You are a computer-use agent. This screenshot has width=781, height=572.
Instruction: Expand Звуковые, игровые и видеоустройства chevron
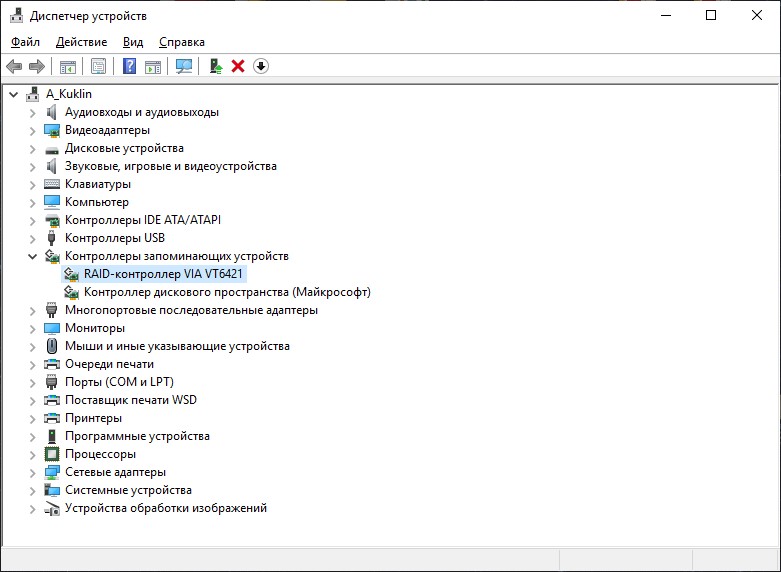click(33, 166)
